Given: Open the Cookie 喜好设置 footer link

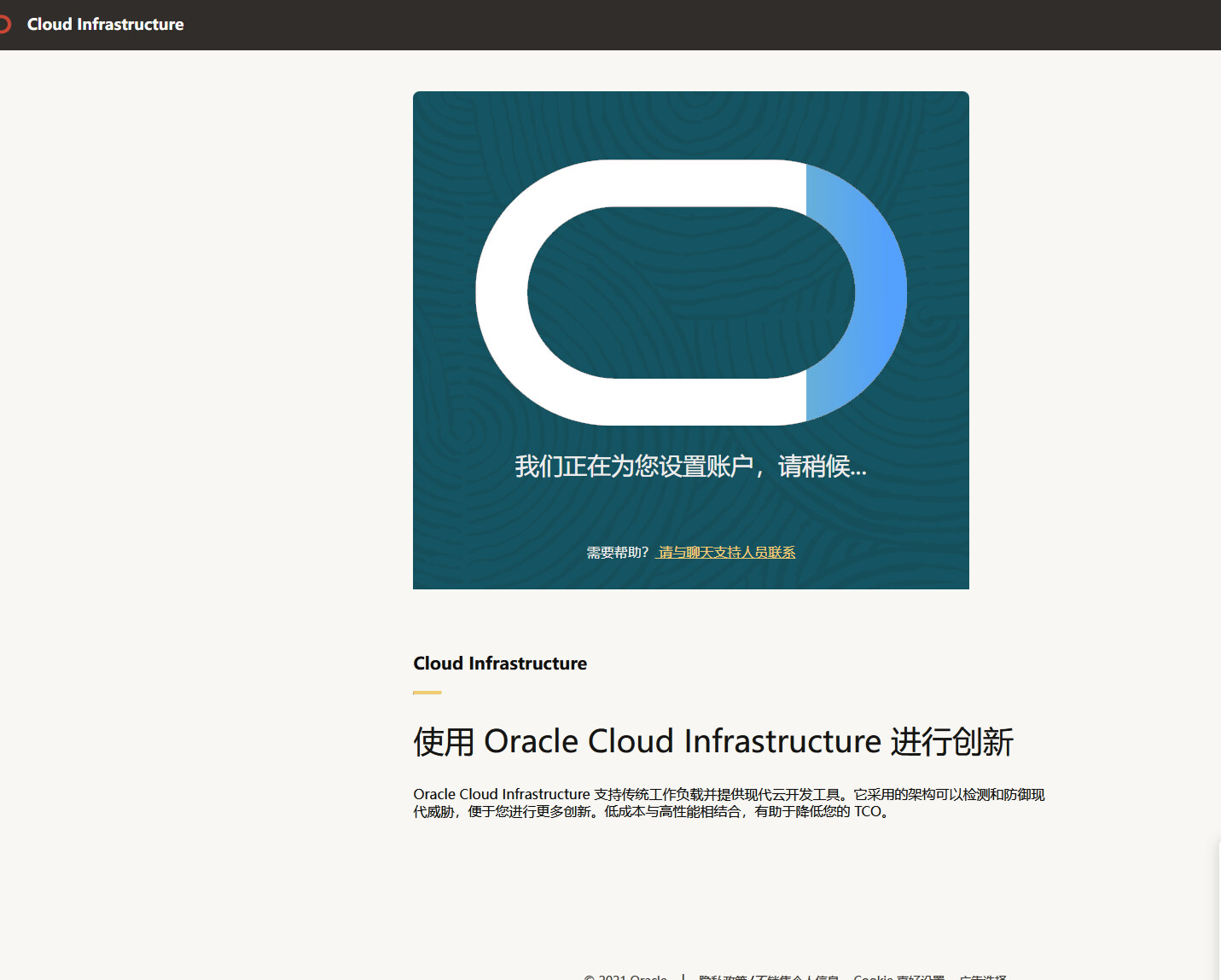Looking at the screenshot, I should click(x=899, y=977).
